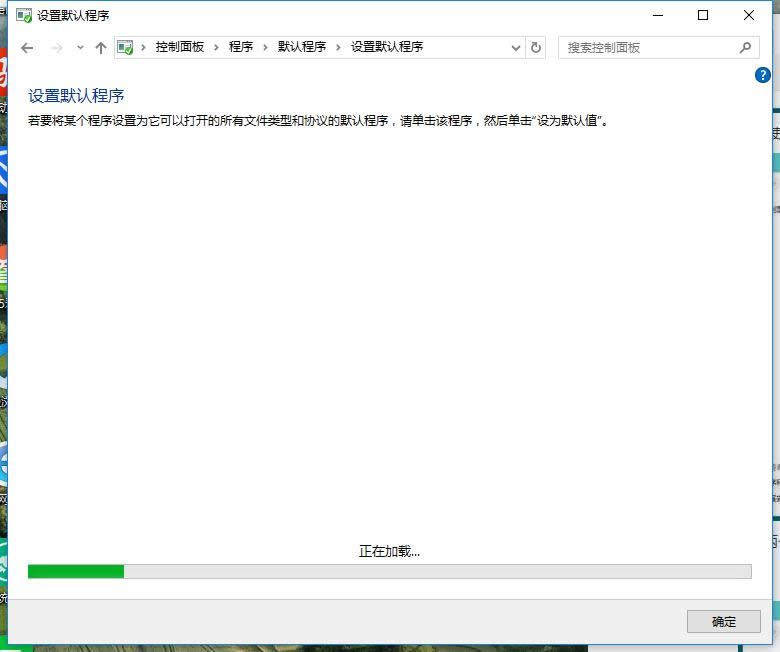Refresh the address bar location

tap(536, 48)
